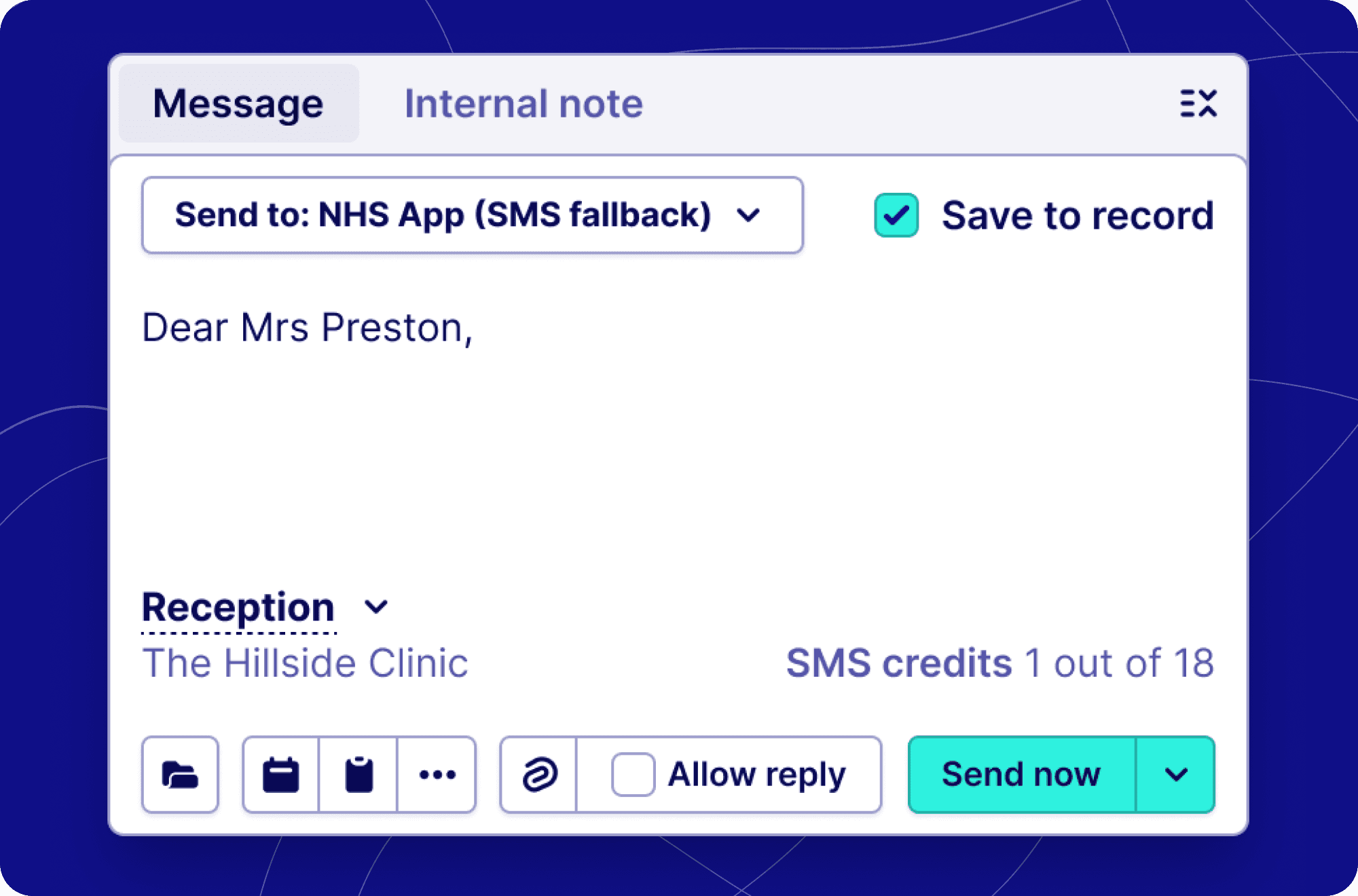1358x896 pixels.
Task: Click the SMS credits counter
Action: pos(999,662)
